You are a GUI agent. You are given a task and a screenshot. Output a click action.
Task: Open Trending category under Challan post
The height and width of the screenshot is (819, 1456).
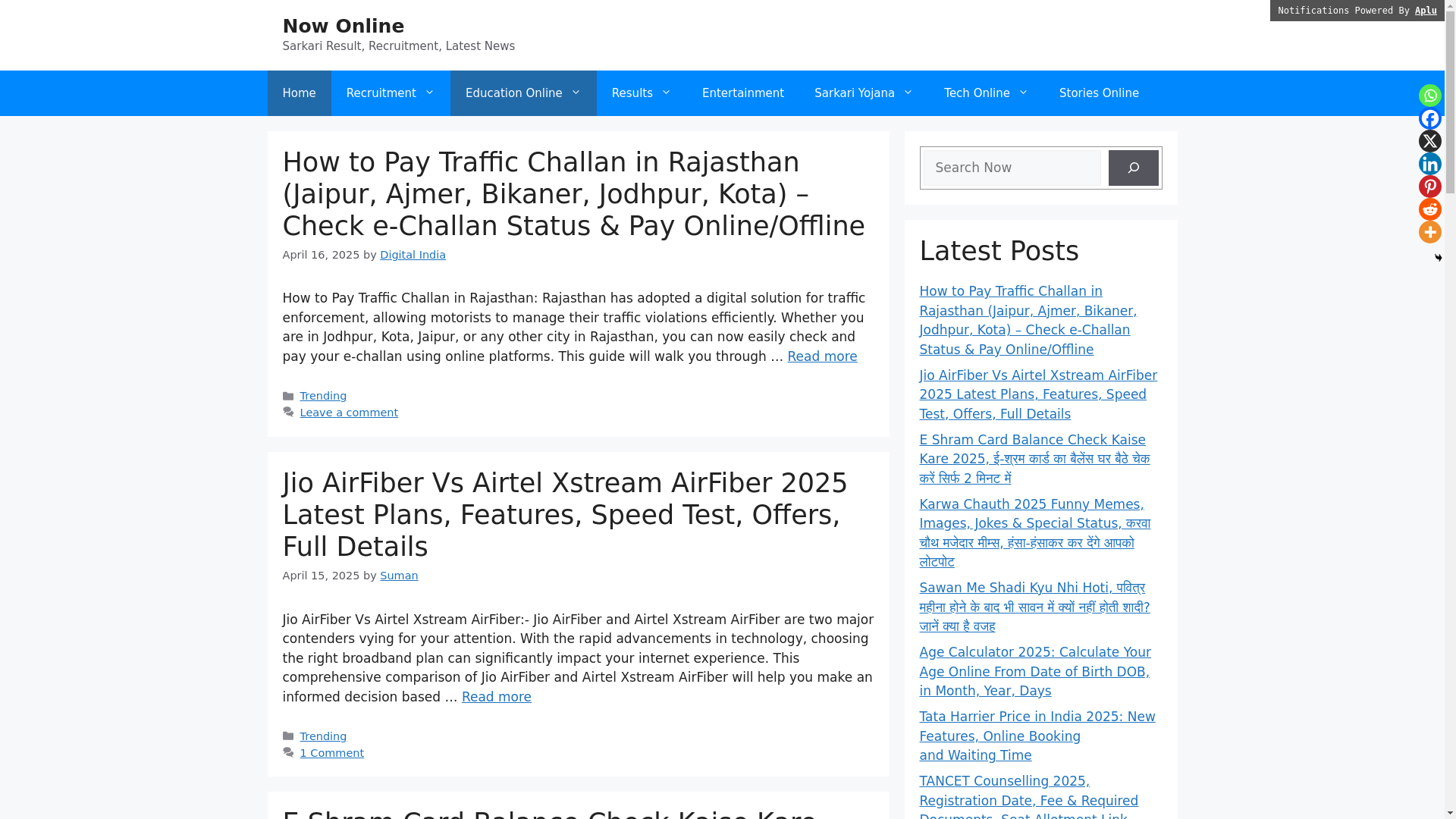tap(323, 396)
